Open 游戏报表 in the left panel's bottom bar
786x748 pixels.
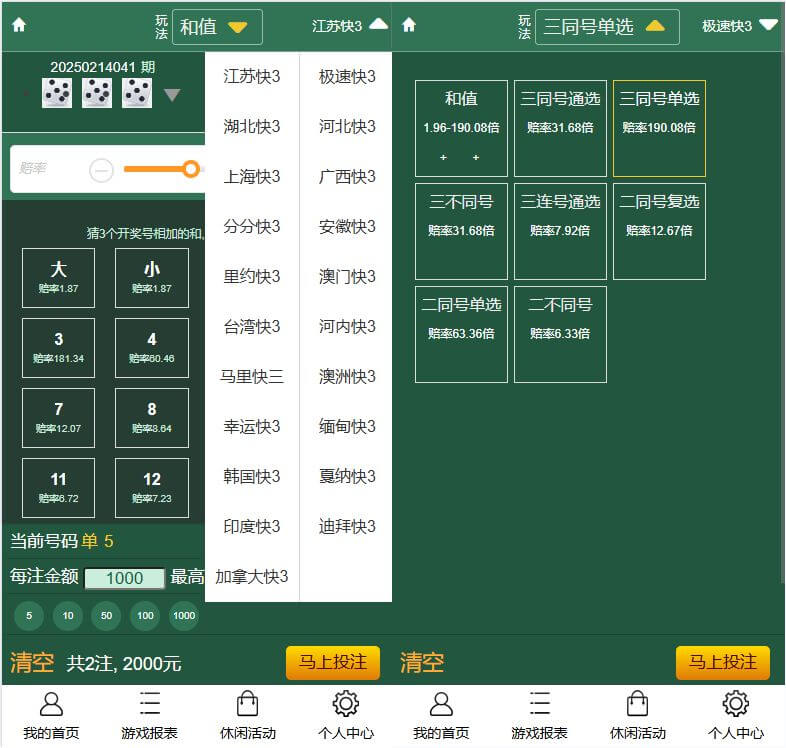pyautogui.click(x=149, y=716)
